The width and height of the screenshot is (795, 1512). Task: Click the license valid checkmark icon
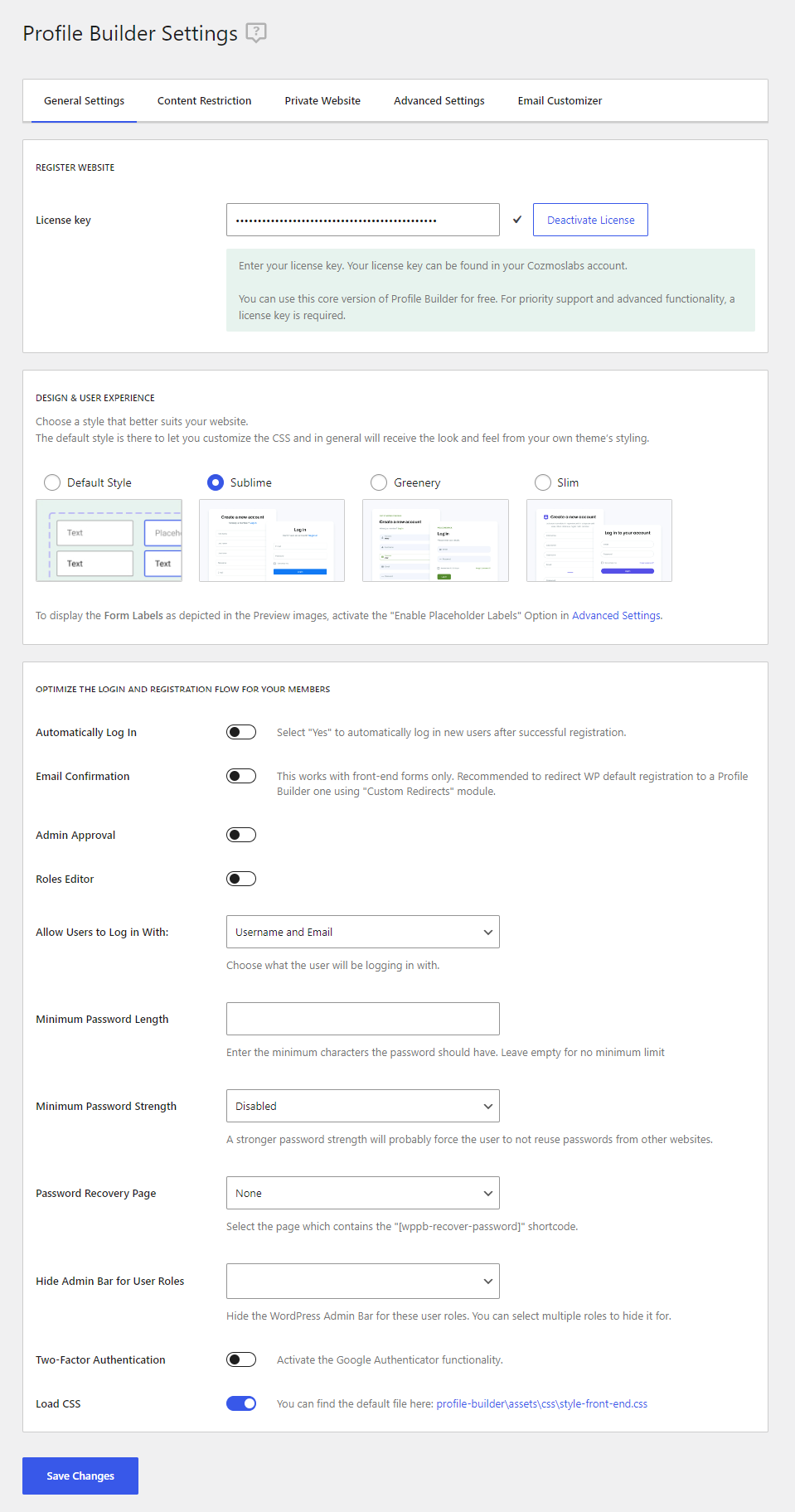pos(517,220)
